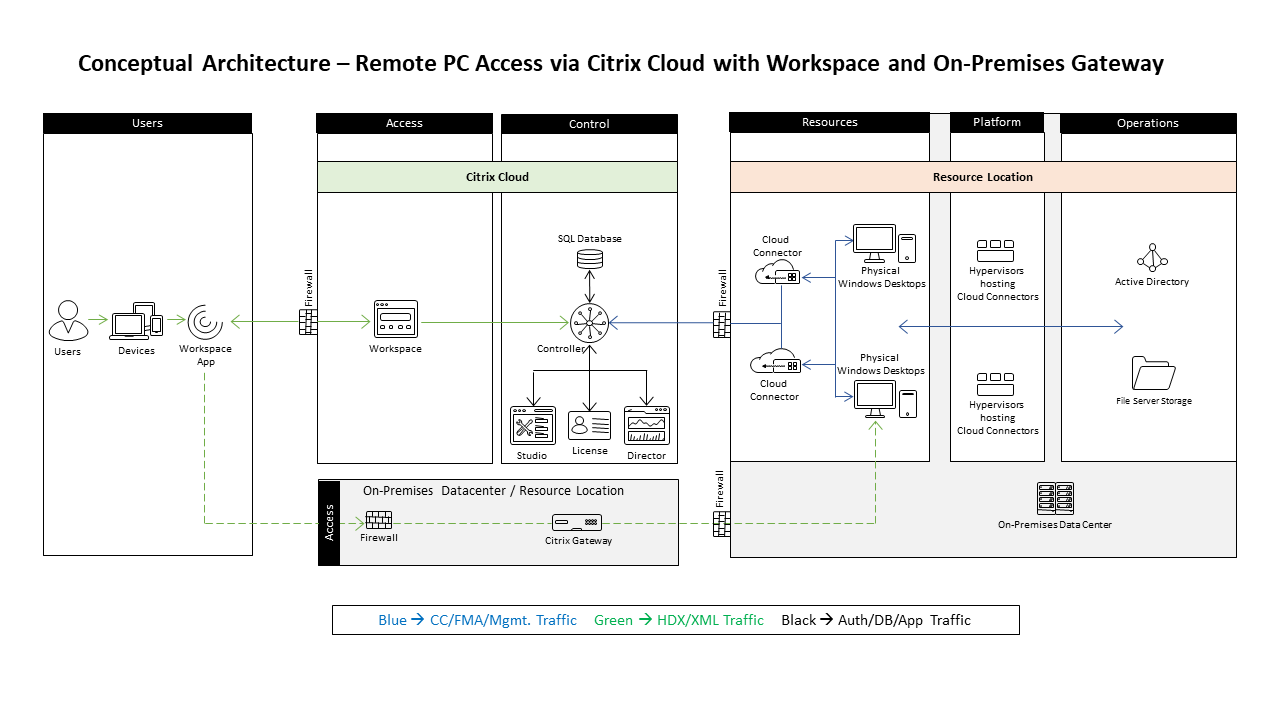Screen dimensions: 1280x720
Task: Select the File Server Storage folder icon
Action: point(1154,373)
